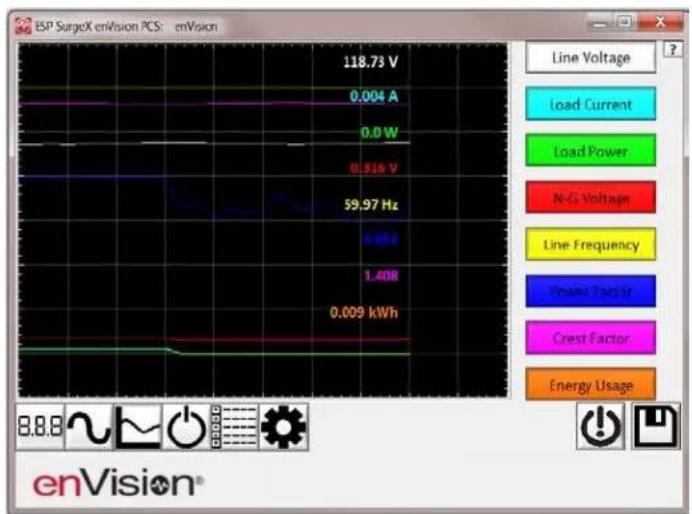Toggle the Line Voltage trace

[590, 57]
